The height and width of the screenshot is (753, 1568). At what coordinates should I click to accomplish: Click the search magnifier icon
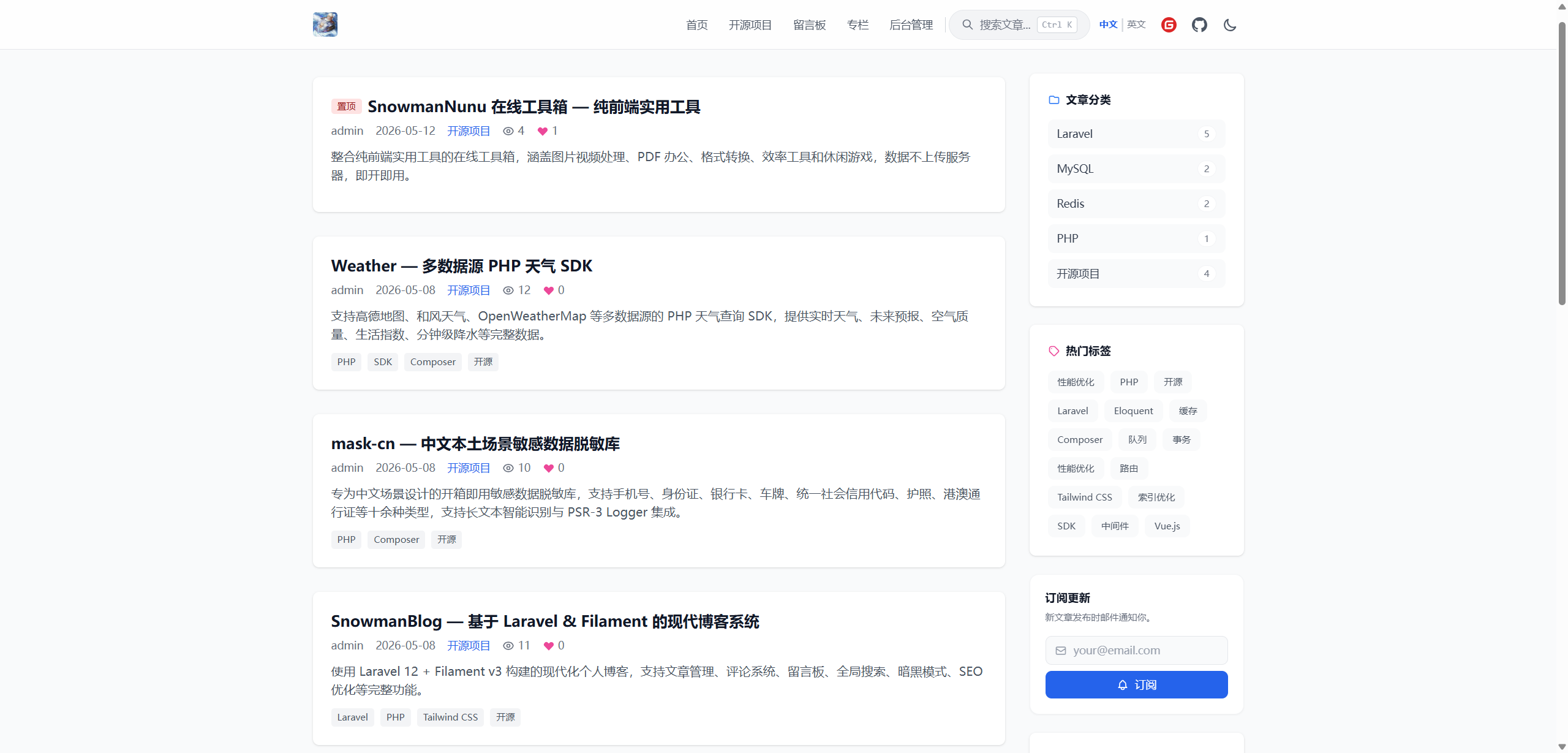click(x=967, y=25)
